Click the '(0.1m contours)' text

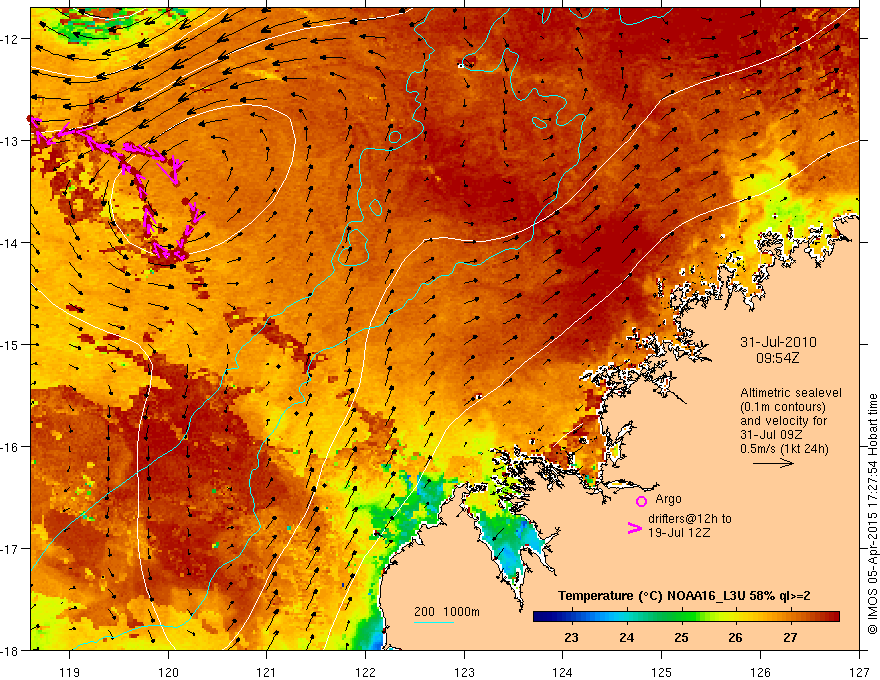[783, 407]
